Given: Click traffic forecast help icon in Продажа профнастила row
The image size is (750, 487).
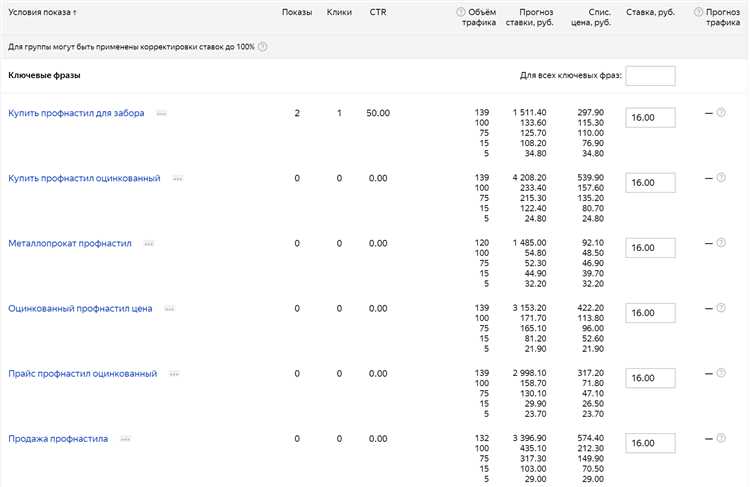Looking at the screenshot, I should (x=721, y=439).
